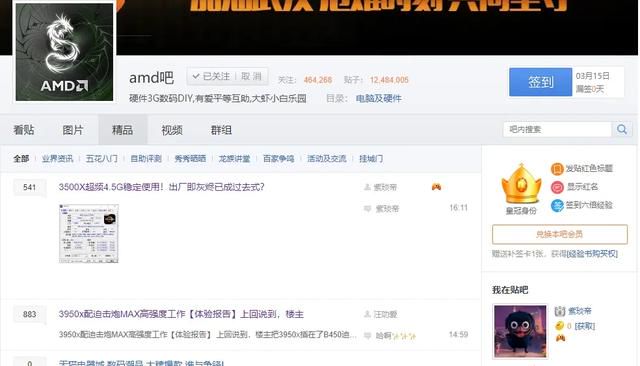Click the blue 签到 sign-in button
Image resolution: width=640 pixels, height=366 pixels.
pyautogui.click(x=540, y=82)
